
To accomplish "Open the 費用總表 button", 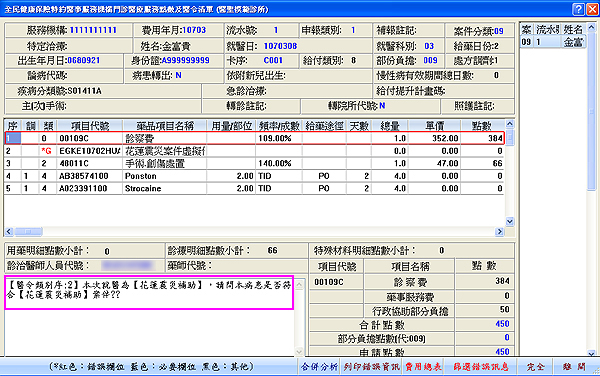I will tap(423, 367).
